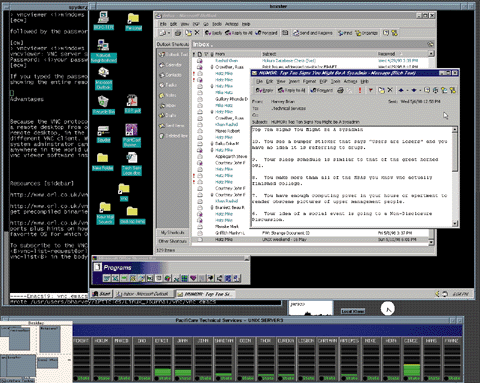
Task: Click the Microsoft Outlook desktop icon
Action: coord(104,79)
